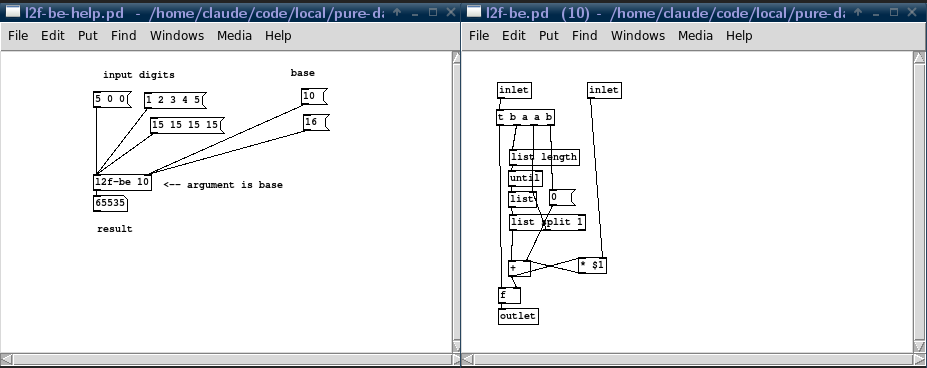Open Media menu in l2f-be.pd window

pyautogui.click(x=695, y=35)
